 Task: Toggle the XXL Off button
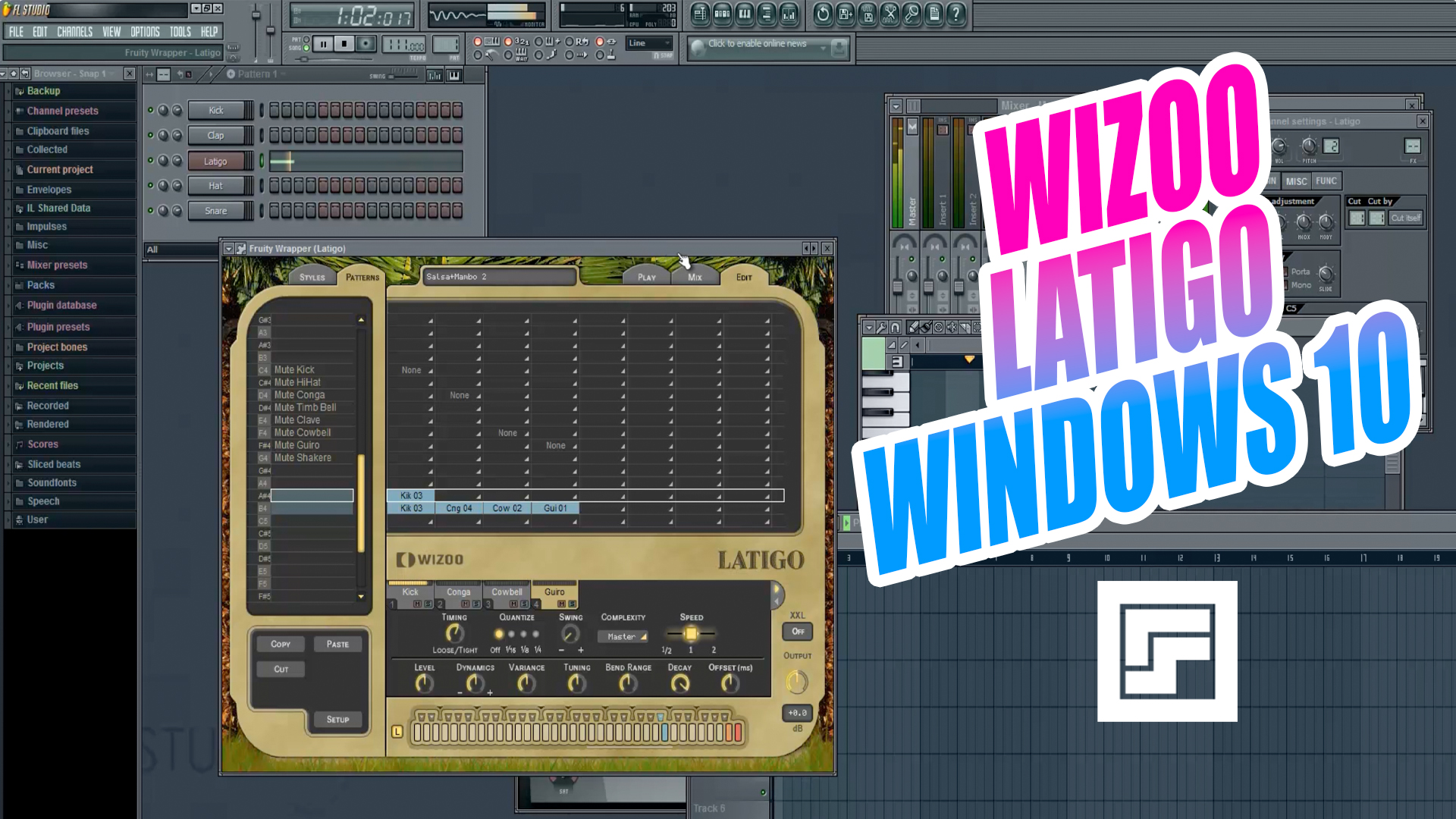point(798,632)
